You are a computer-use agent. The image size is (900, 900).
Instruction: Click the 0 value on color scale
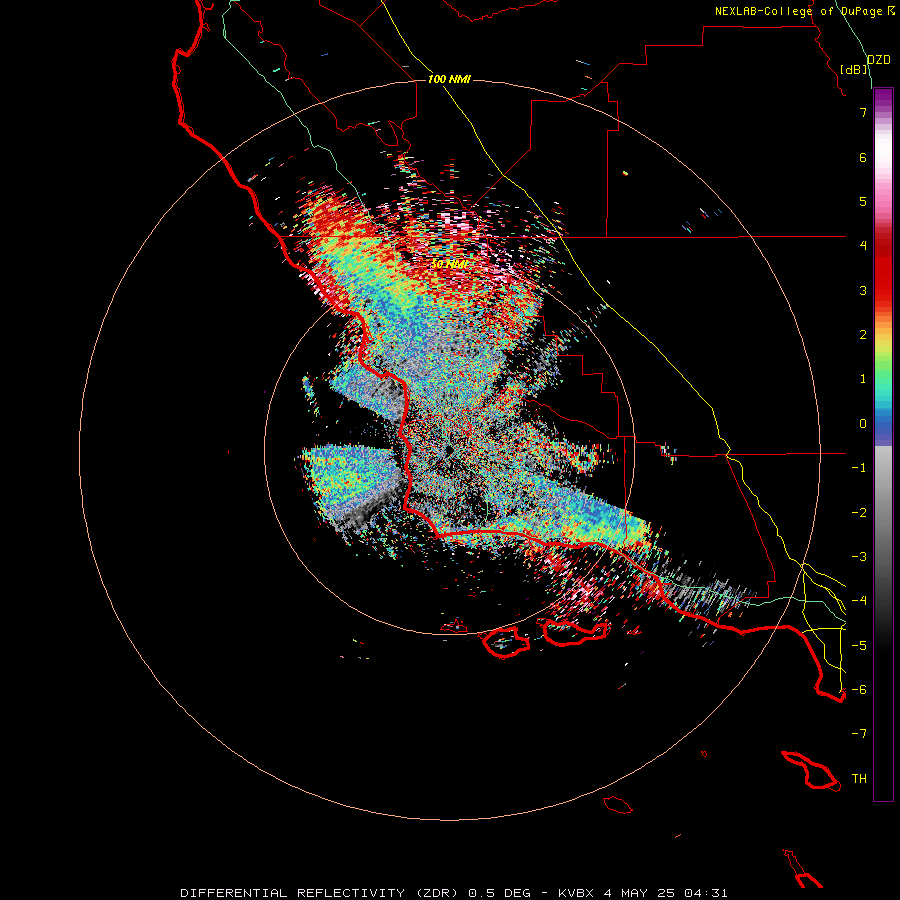(863, 424)
